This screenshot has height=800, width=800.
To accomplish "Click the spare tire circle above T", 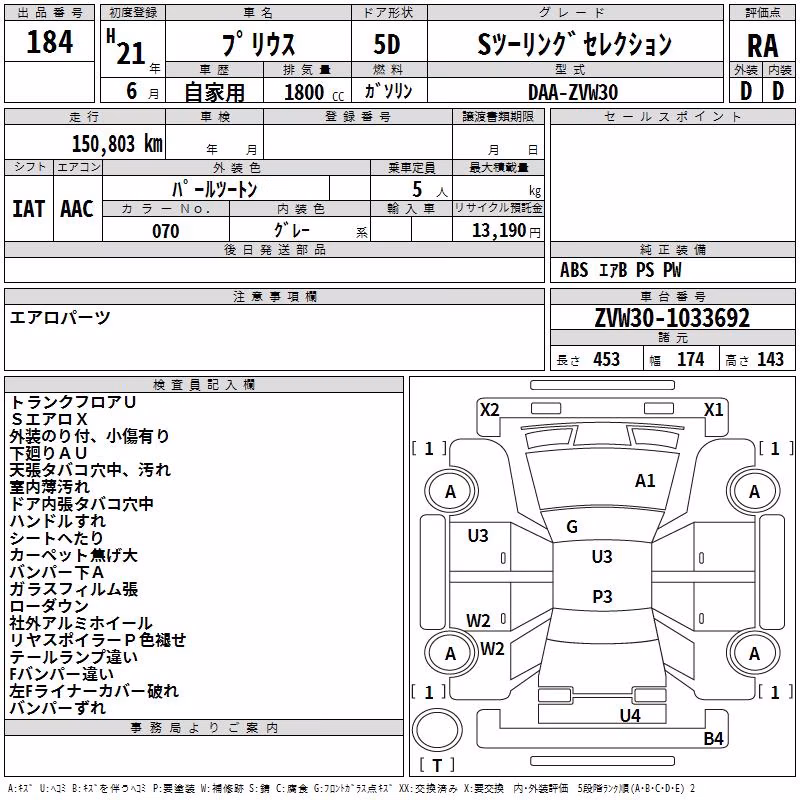I will (x=437, y=730).
